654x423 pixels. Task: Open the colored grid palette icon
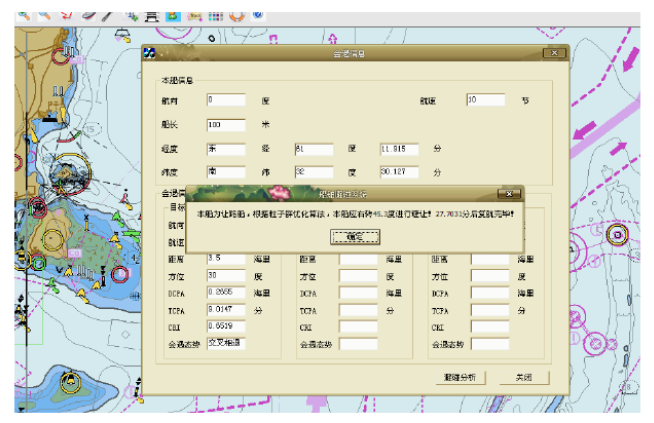216,16
